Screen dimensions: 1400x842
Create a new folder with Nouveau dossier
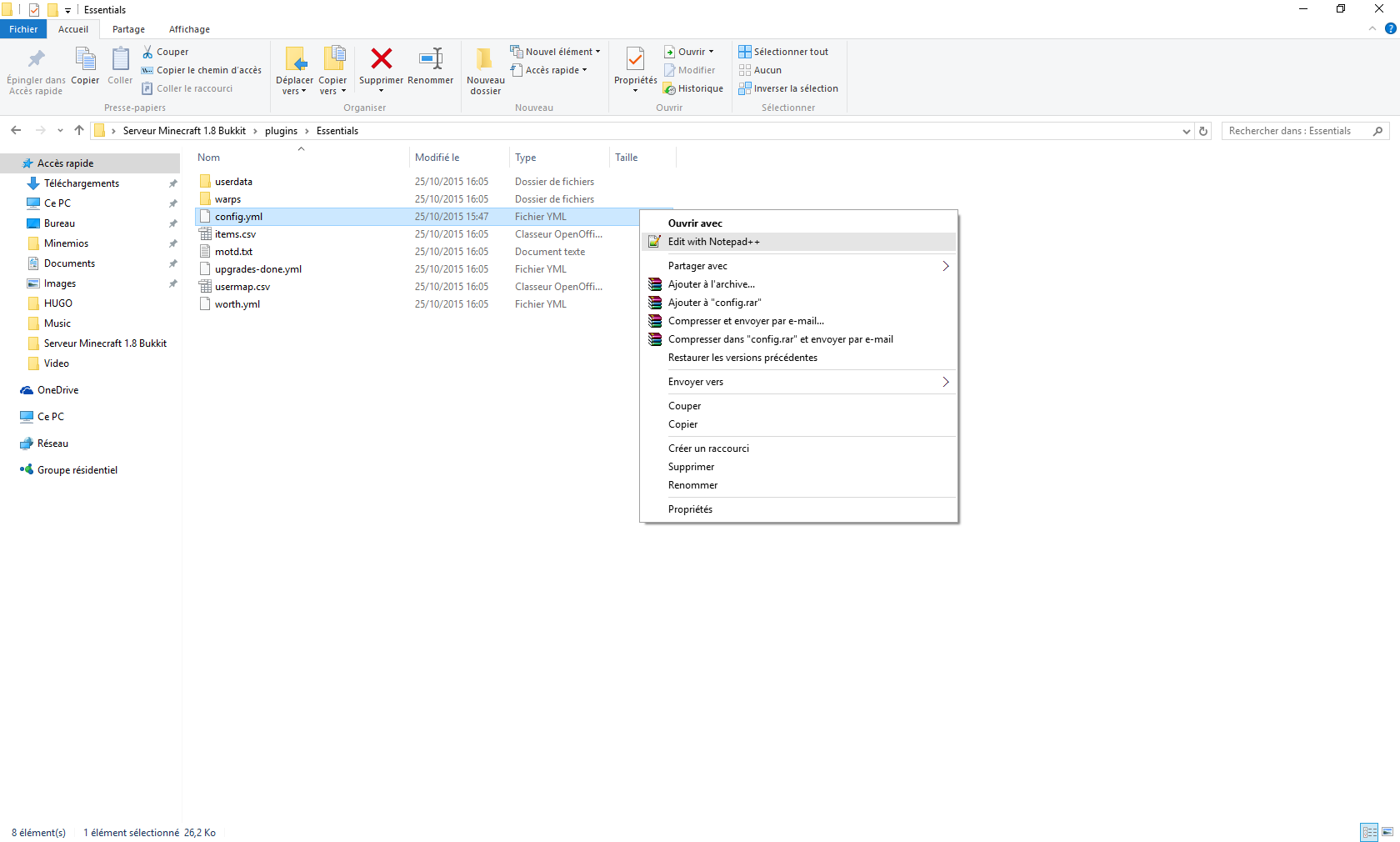coord(486,70)
